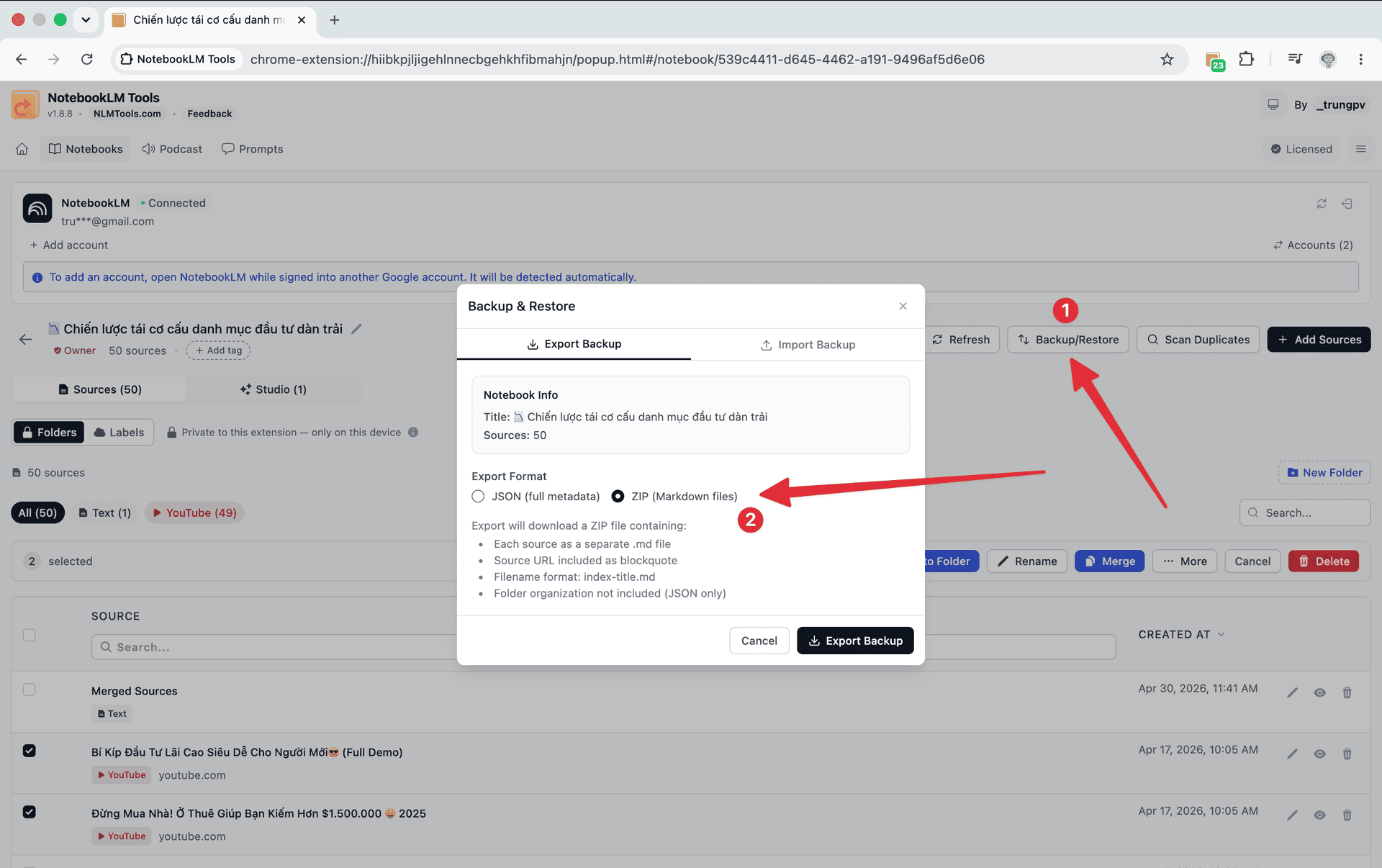Viewport: 1382px width, 868px height.
Task: Click the pencil icon next to notebook title
Action: (x=356, y=329)
